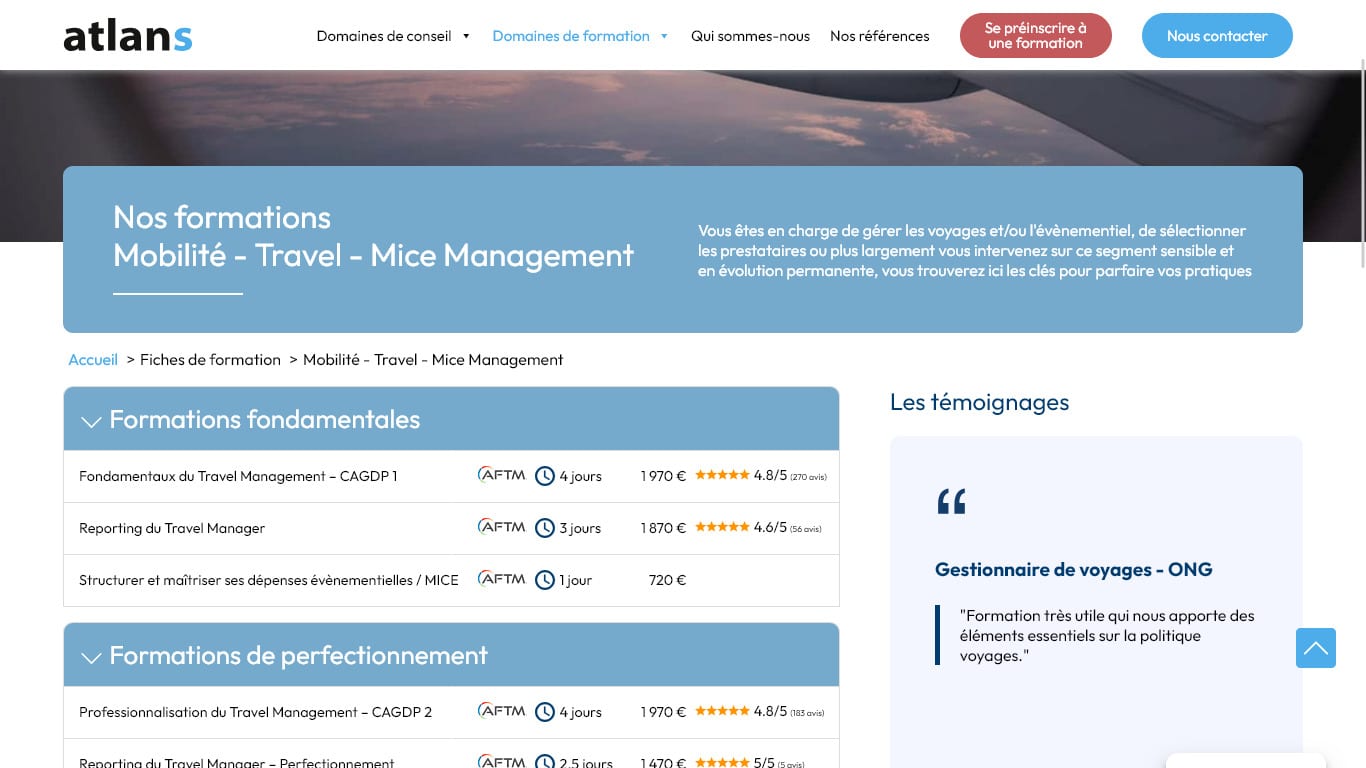Click the 1 970 € price in CAGDP 2 row
Viewport: 1366px width, 768px height.
(663, 712)
